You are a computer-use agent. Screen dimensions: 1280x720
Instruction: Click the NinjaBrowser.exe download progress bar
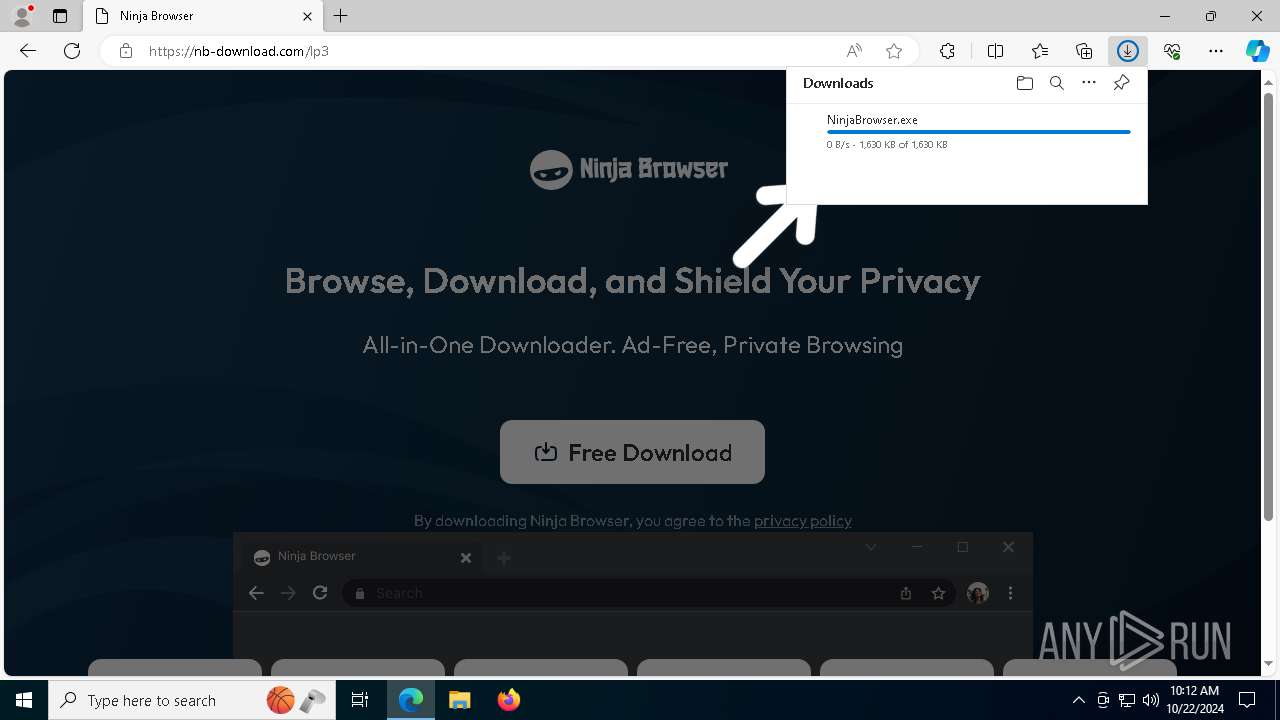point(978,131)
